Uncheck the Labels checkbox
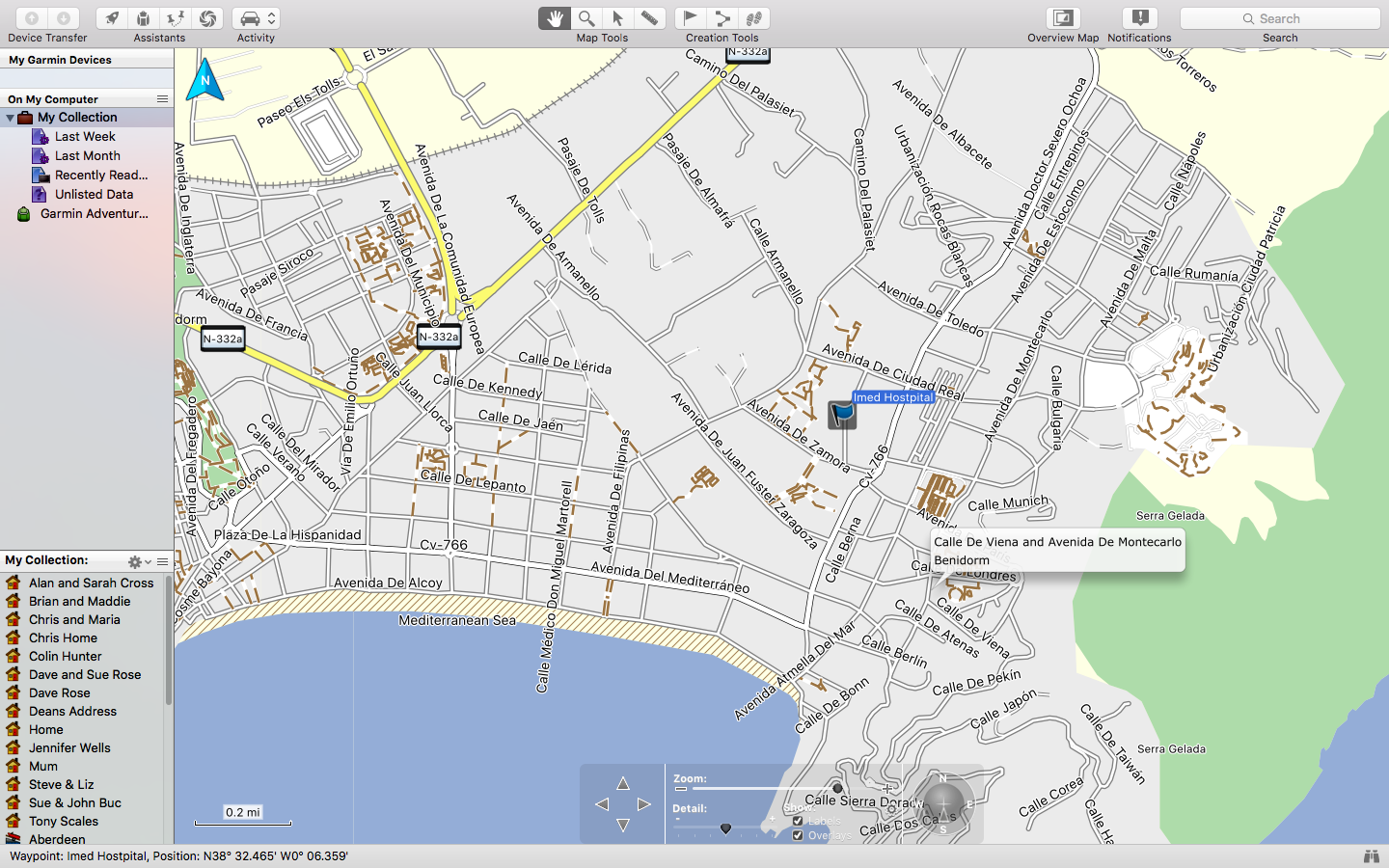Viewport: 1389px width, 868px height. tap(798, 821)
